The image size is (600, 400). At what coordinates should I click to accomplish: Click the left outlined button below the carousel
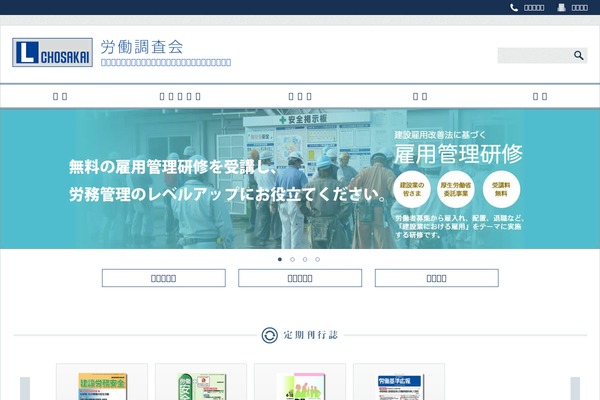click(164, 278)
